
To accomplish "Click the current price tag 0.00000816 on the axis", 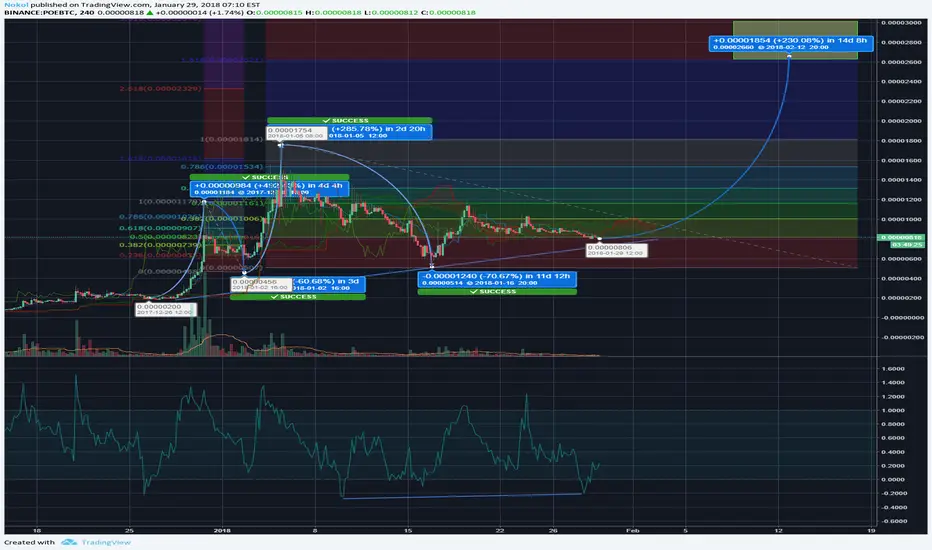I will (901, 238).
